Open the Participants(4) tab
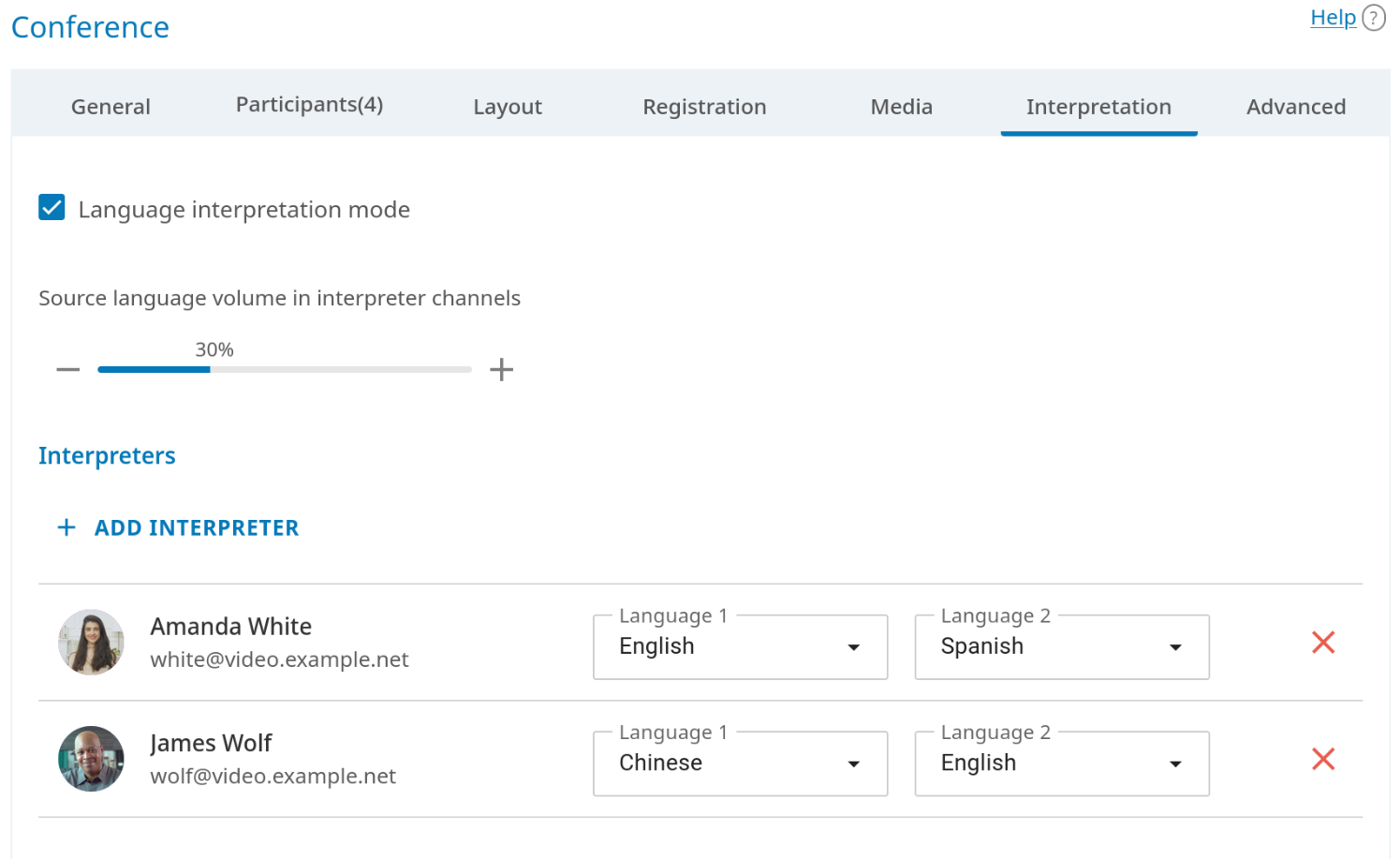The image size is (1400, 859). (309, 105)
